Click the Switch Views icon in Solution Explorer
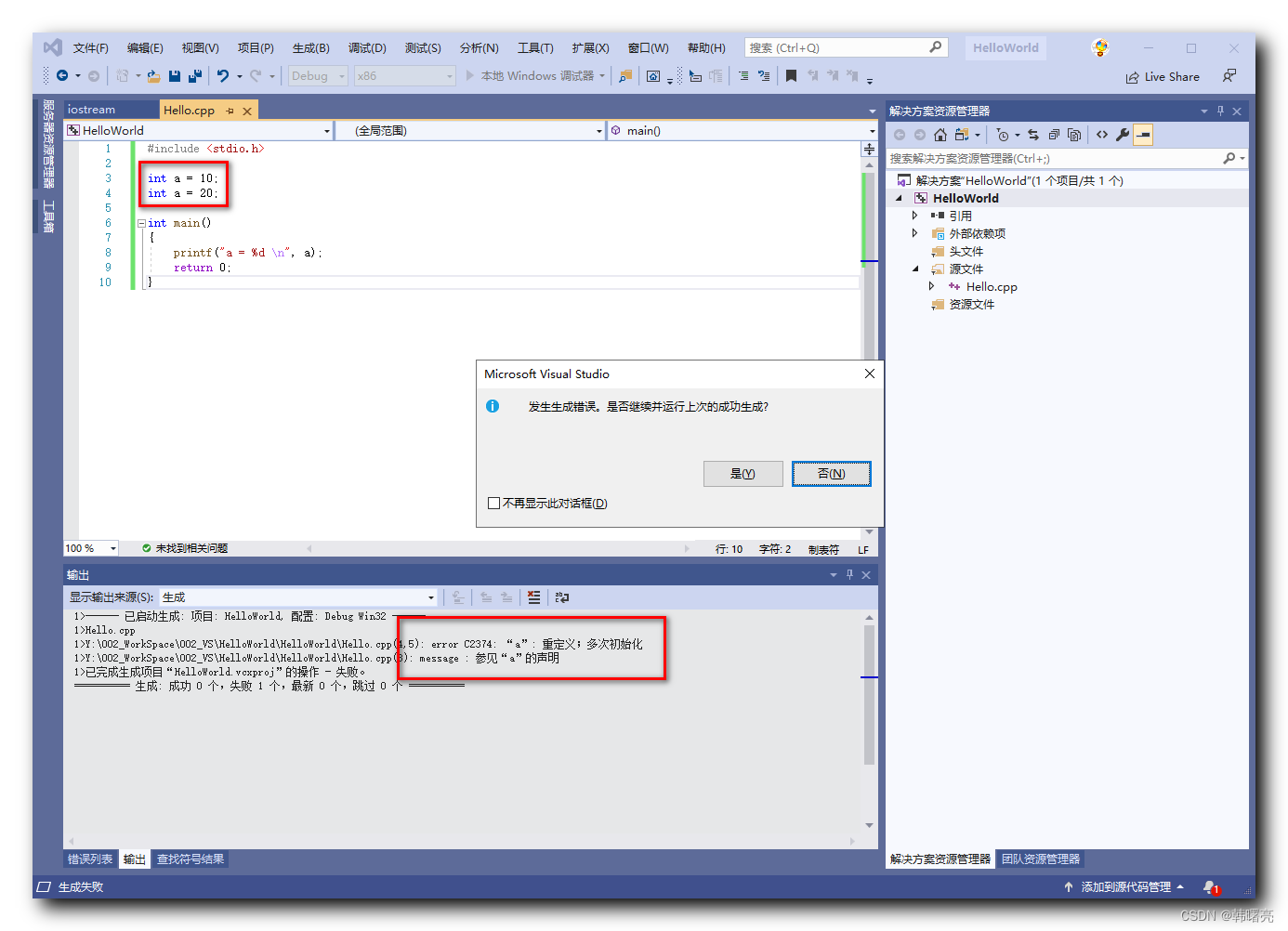Viewport: 1288px width, 931px height. click(963, 135)
